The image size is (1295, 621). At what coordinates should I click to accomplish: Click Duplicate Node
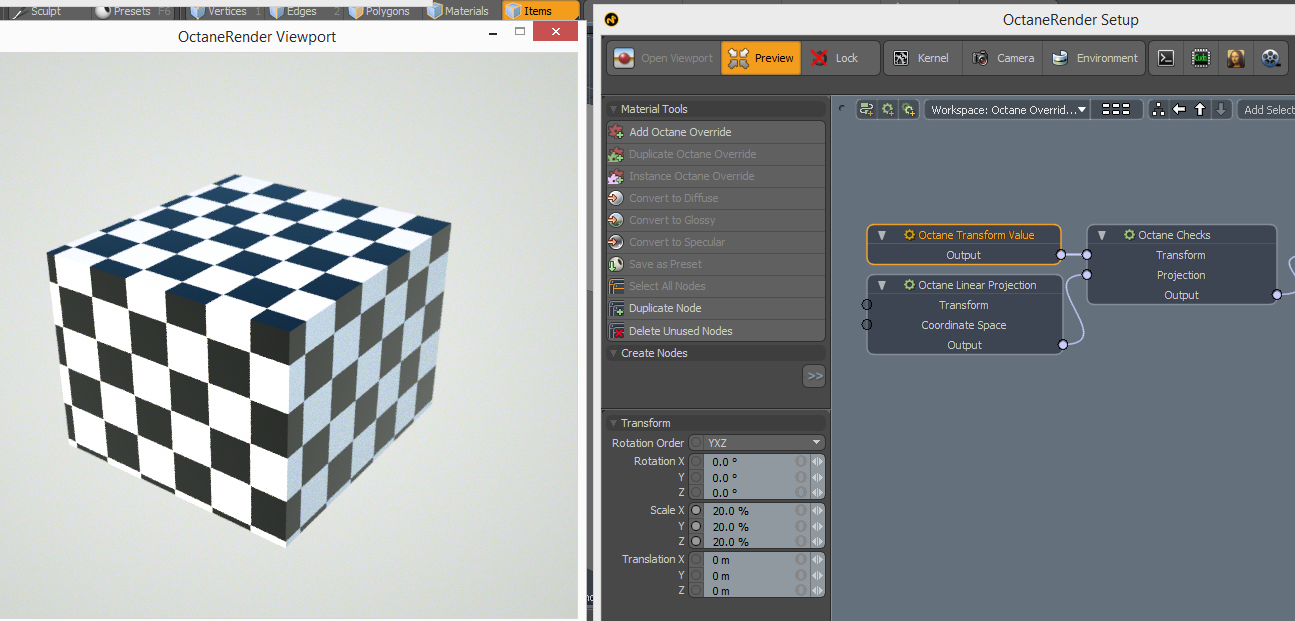pos(716,308)
